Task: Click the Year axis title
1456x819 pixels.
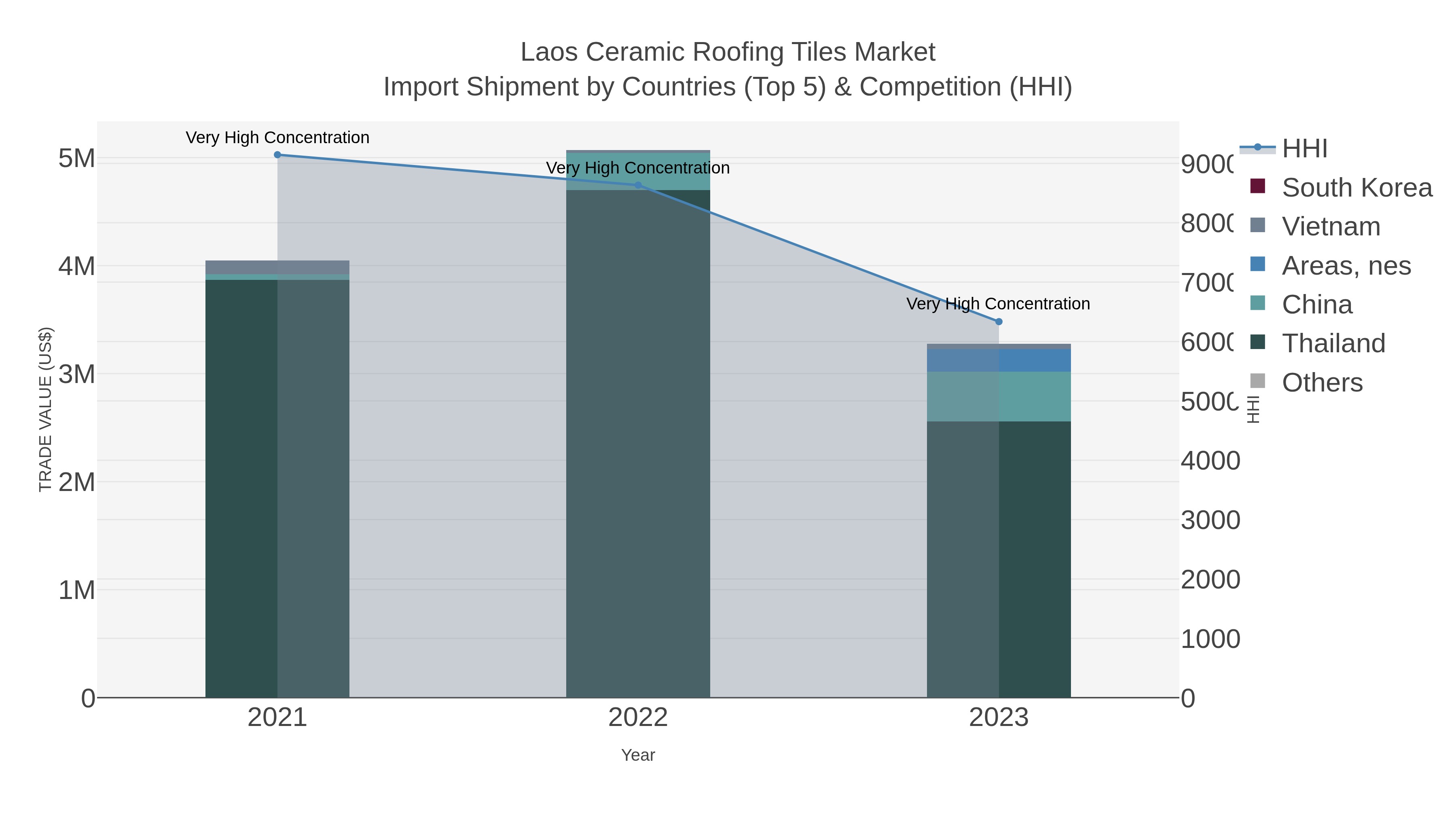Action: tap(638, 755)
